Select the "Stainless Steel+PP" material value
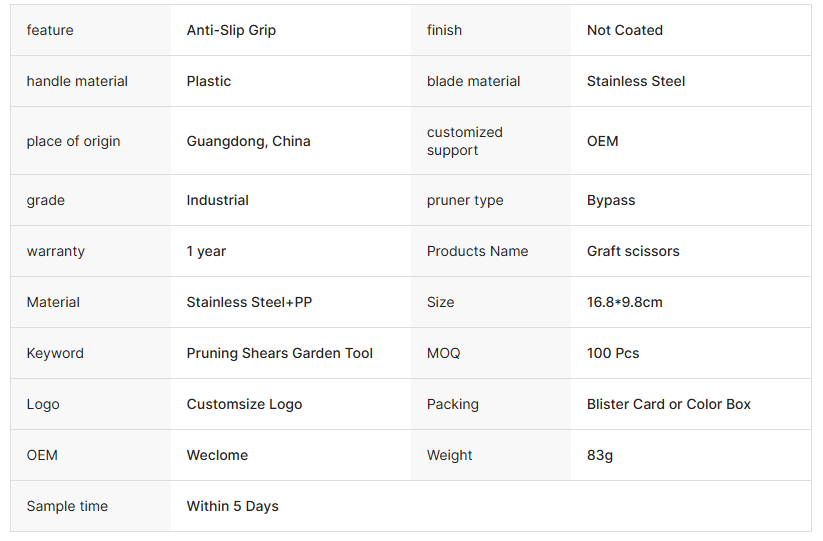Image resolution: width=823 pixels, height=541 pixels. coord(249,302)
